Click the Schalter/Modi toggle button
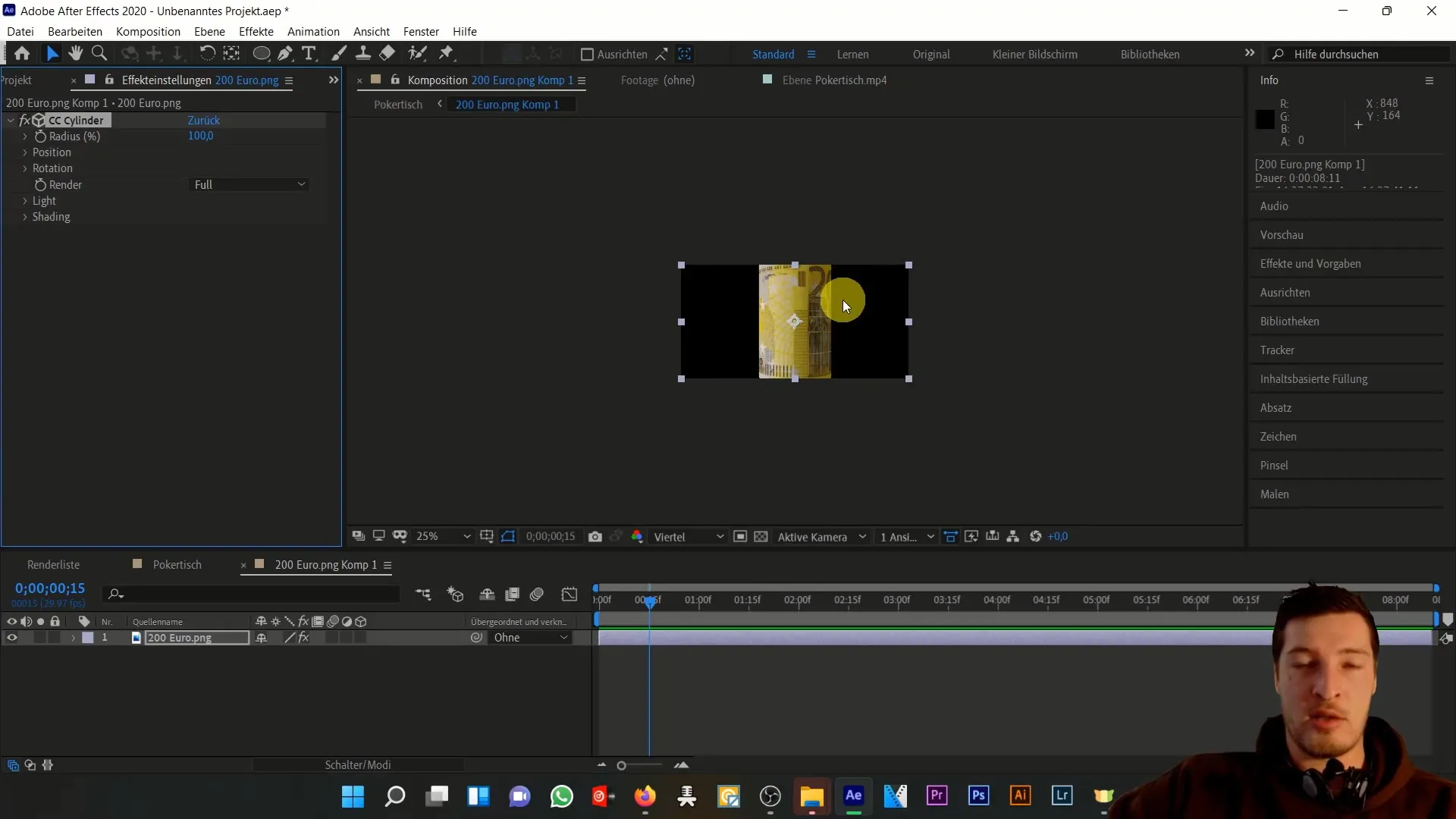Image resolution: width=1456 pixels, height=819 pixels. (358, 764)
